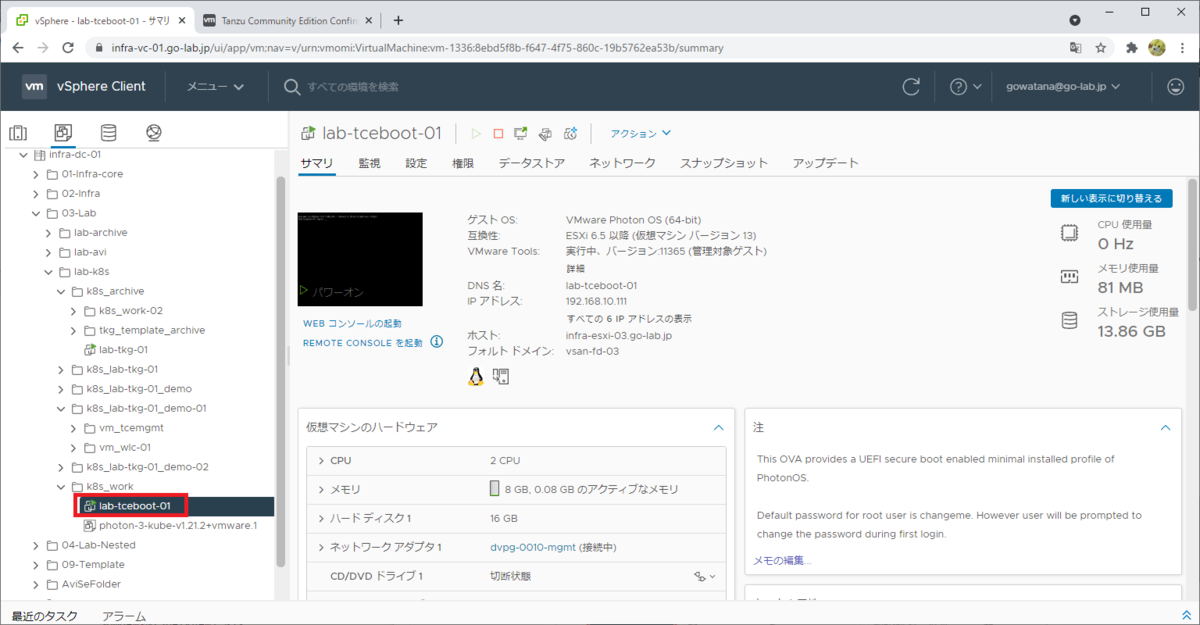Select lab-tkg-01 VM in tree
The image size is (1200, 625).
pos(124,350)
